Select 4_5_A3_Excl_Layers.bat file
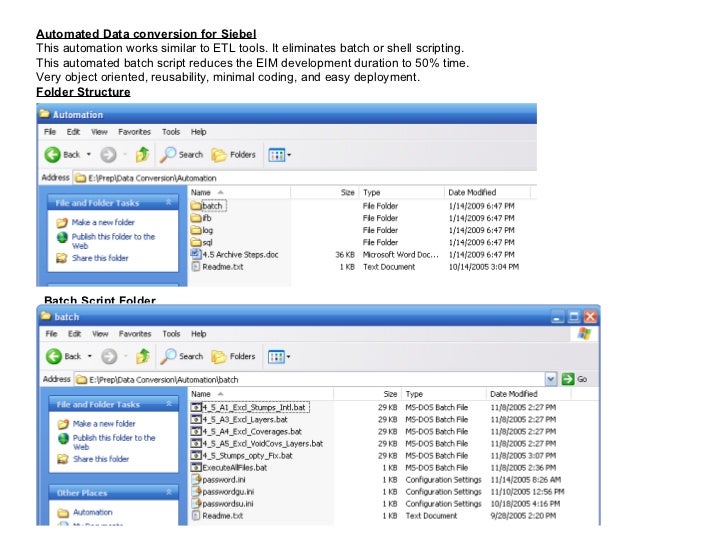This screenshot has height=546, width=728. pyautogui.click(x=240, y=419)
